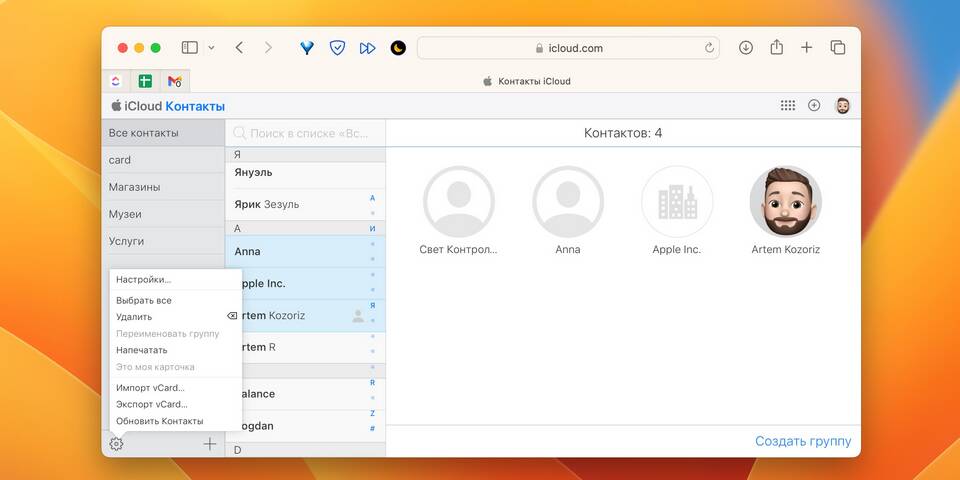This screenshot has width=960, height=480.
Task: Open the account avatar in iCloud header
Action: coord(842,106)
